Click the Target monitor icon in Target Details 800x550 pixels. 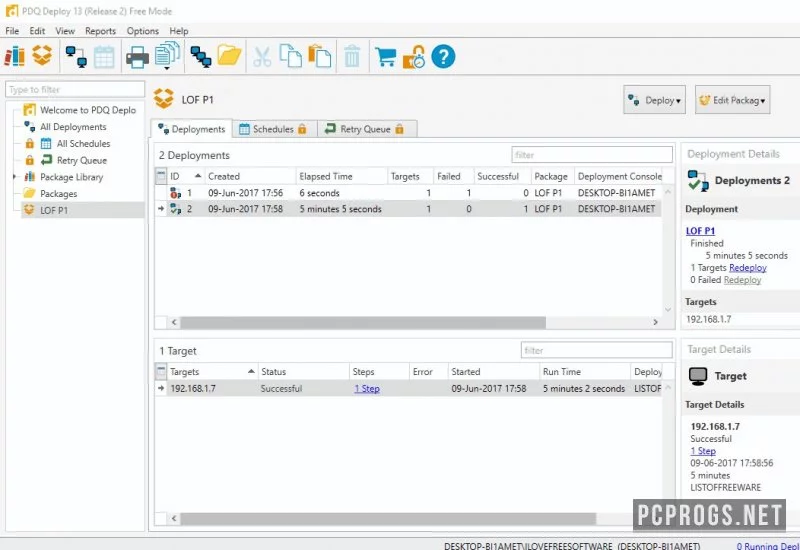tap(697, 377)
